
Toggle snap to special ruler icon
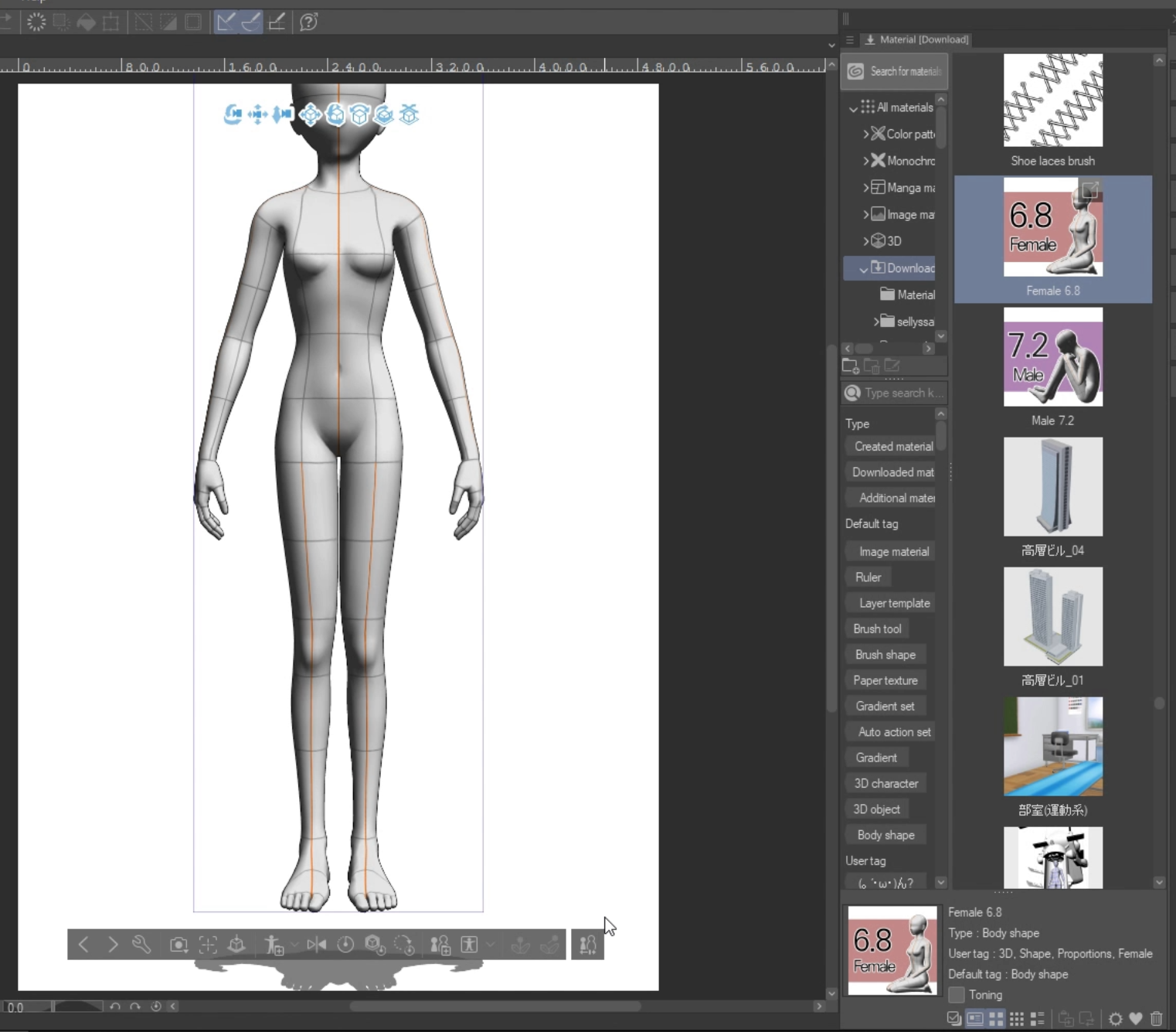click(x=251, y=22)
